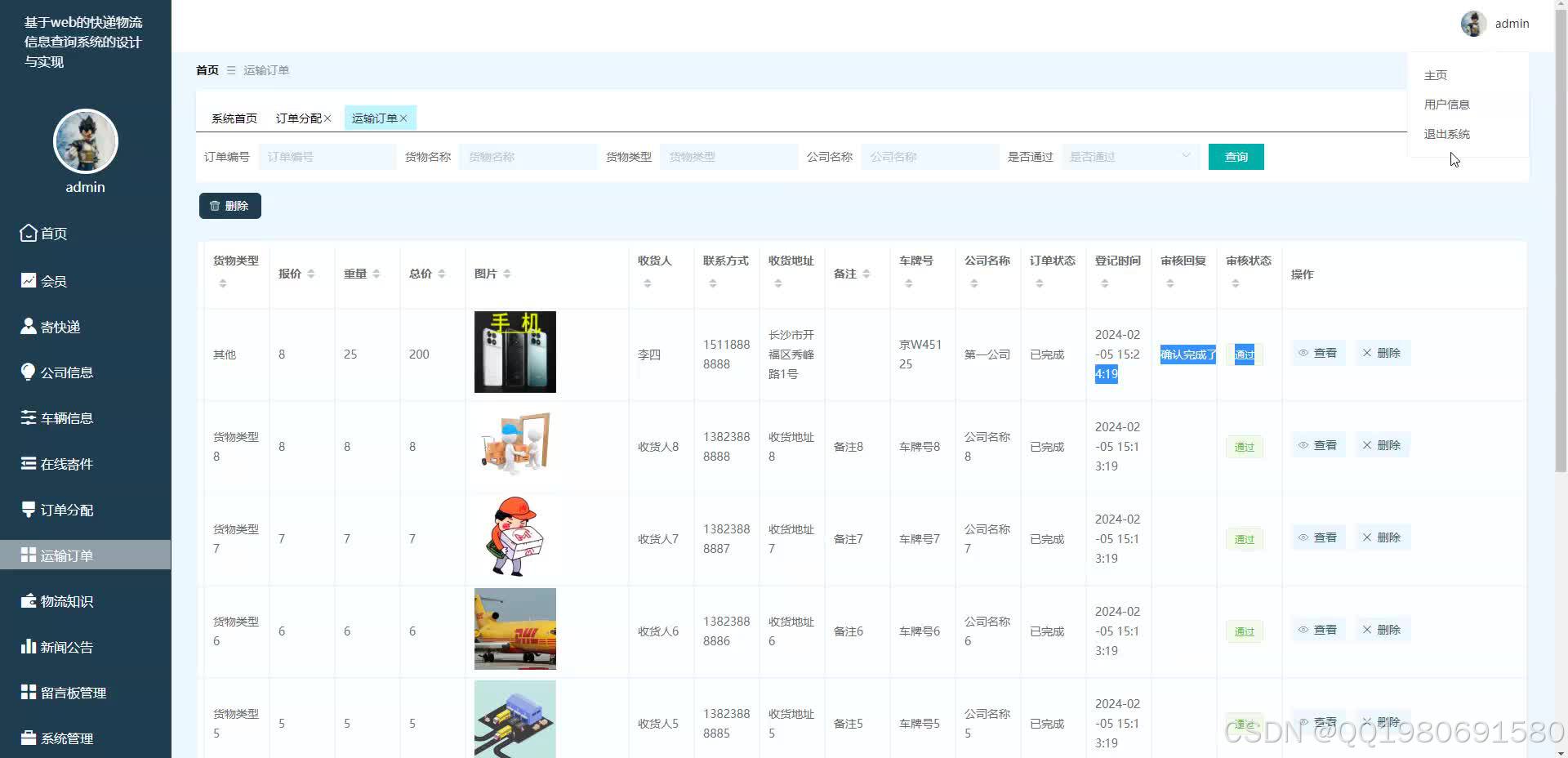This screenshot has height=758, width=1568.
Task: Close the 运输订单 tab with its X
Action: 403,118
